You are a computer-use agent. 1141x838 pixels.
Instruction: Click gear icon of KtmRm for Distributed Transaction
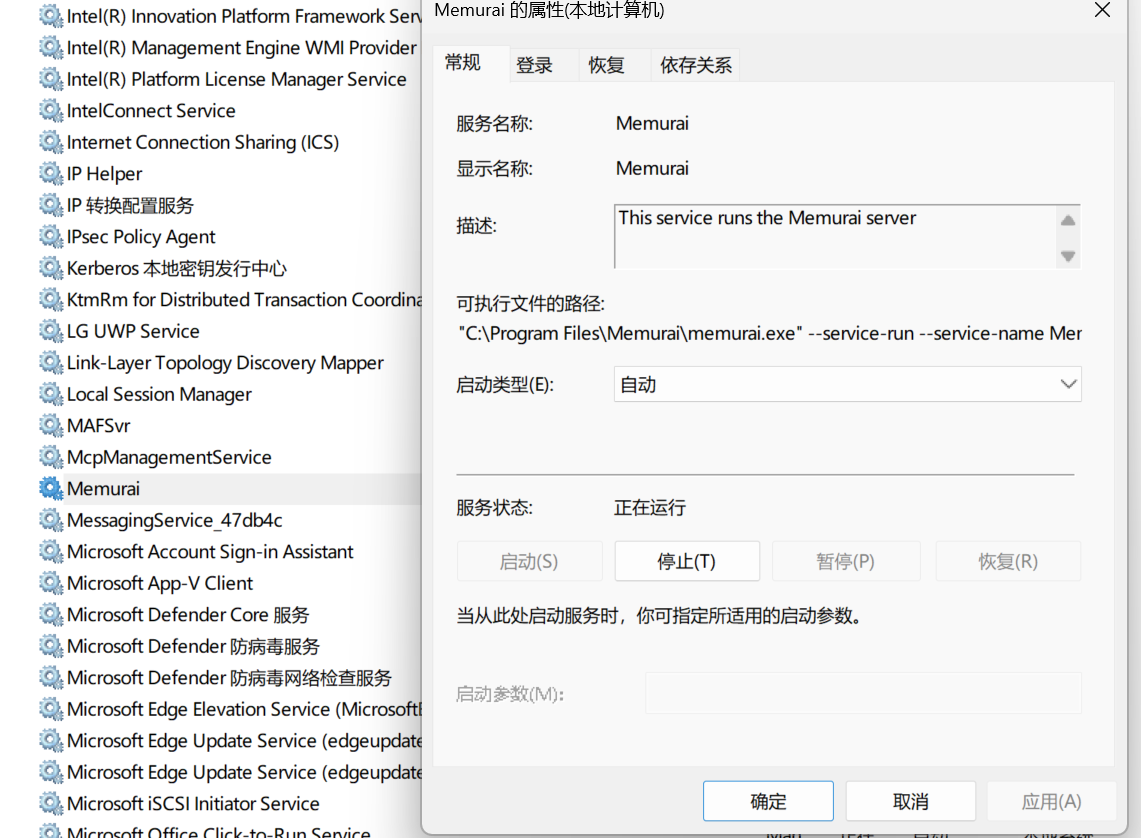(51, 300)
